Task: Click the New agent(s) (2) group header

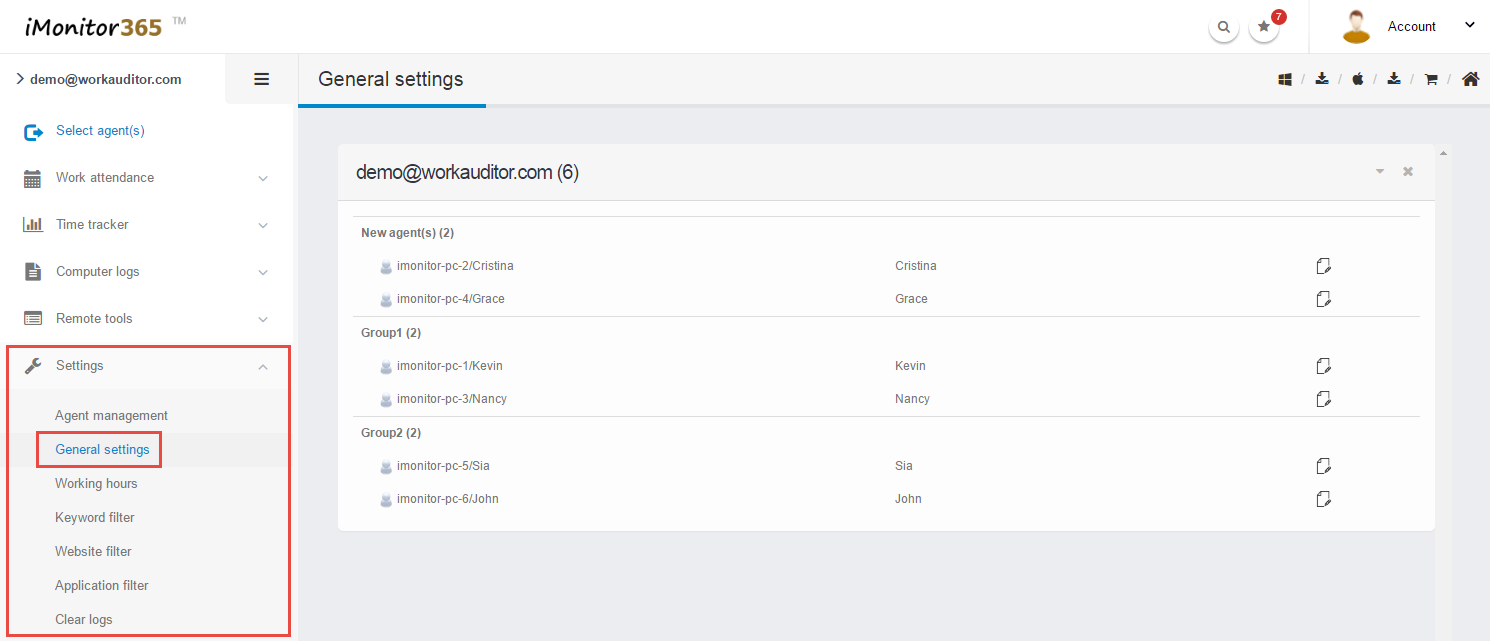Action: pos(408,233)
